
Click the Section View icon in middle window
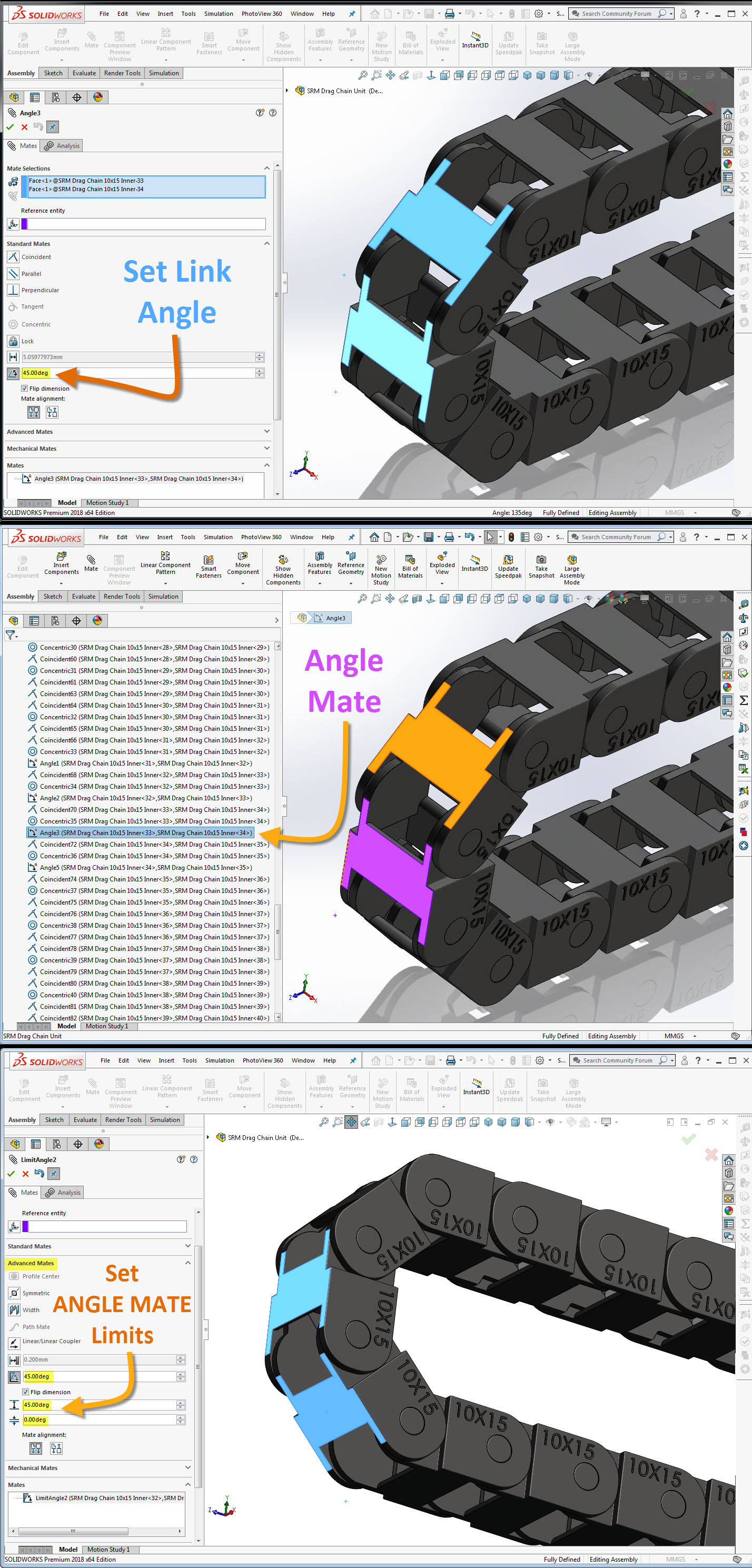coord(417,599)
